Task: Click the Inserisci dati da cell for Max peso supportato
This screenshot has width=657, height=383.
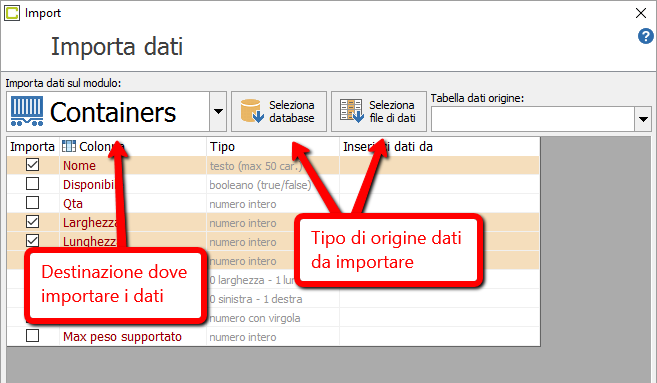Action: point(439,336)
